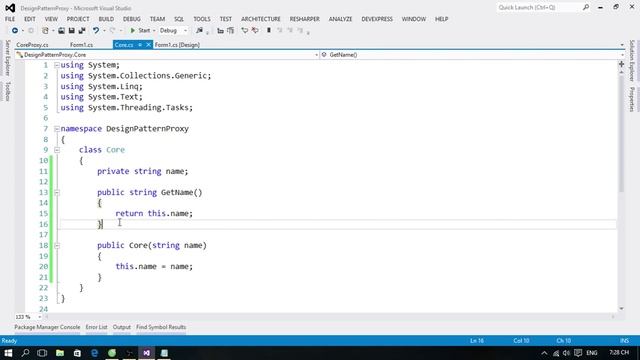Click the decrease indent toolbar icon
640x360 pixels.
pyautogui.click(x=220, y=31)
